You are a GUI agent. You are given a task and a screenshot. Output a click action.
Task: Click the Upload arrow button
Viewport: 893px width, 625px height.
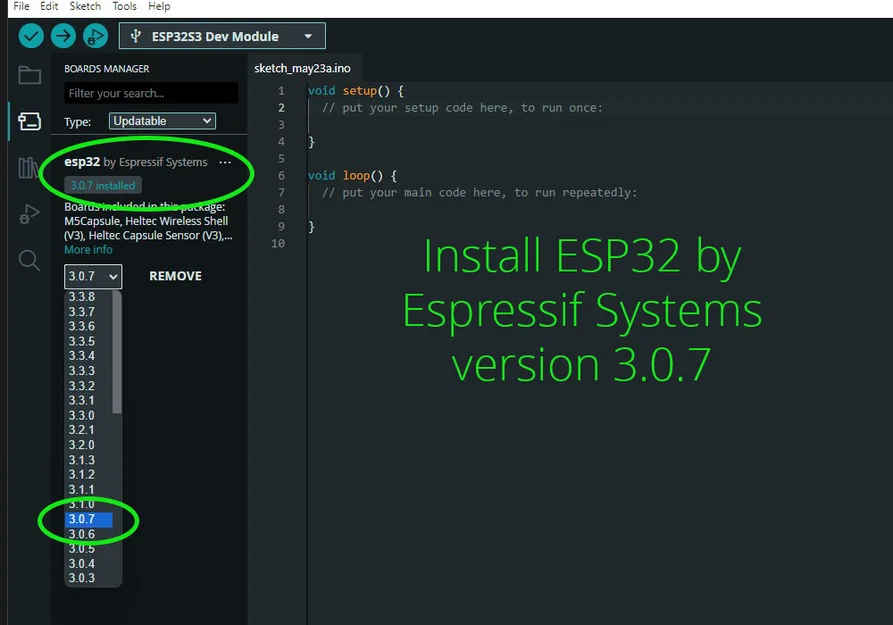click(x=63, y=36)
